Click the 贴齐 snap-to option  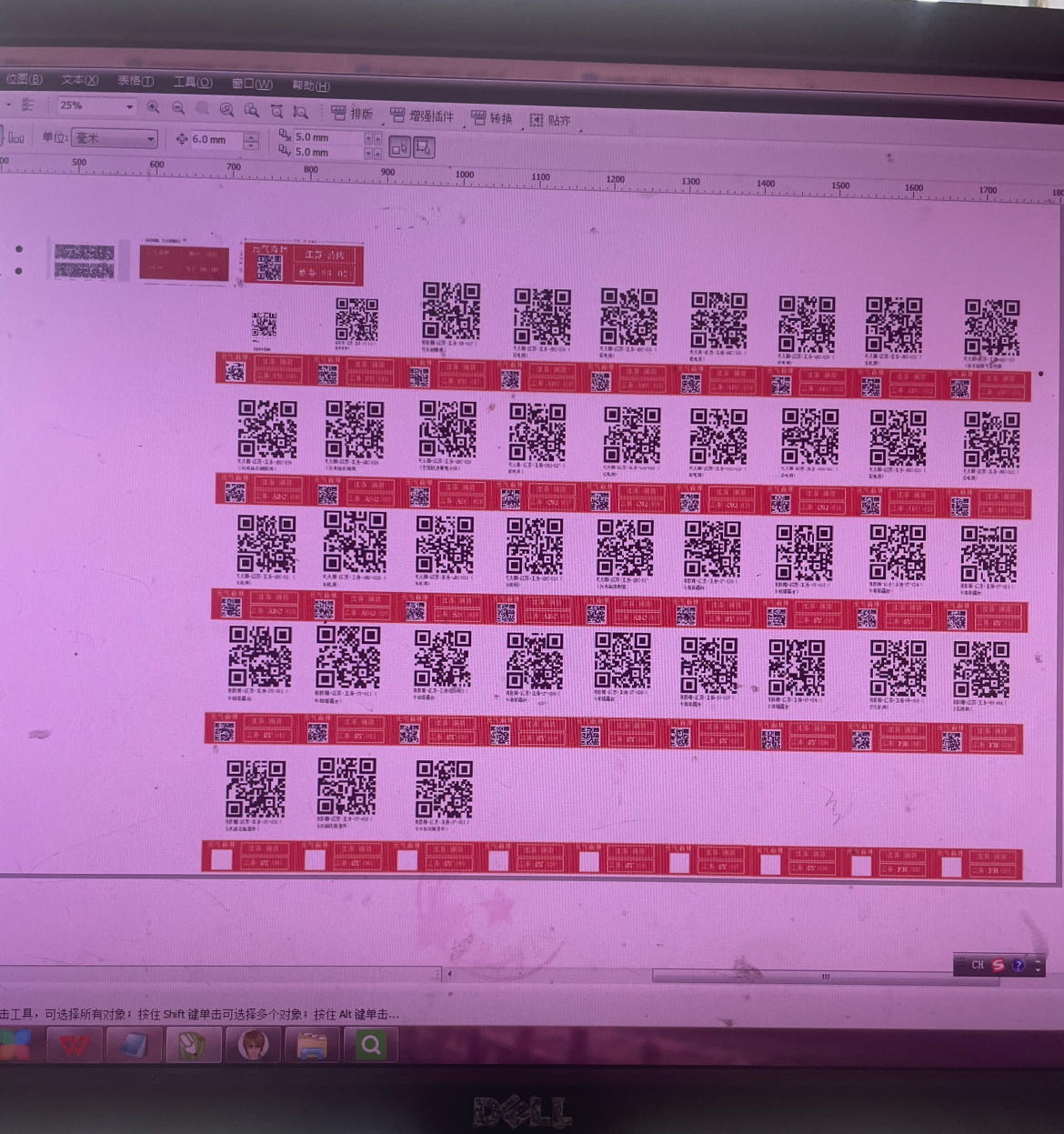pos(550,120)
